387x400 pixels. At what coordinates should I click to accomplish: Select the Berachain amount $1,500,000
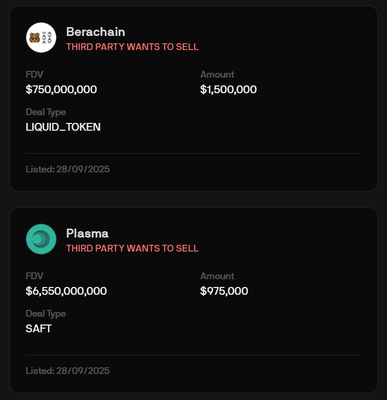pos(228,89)
